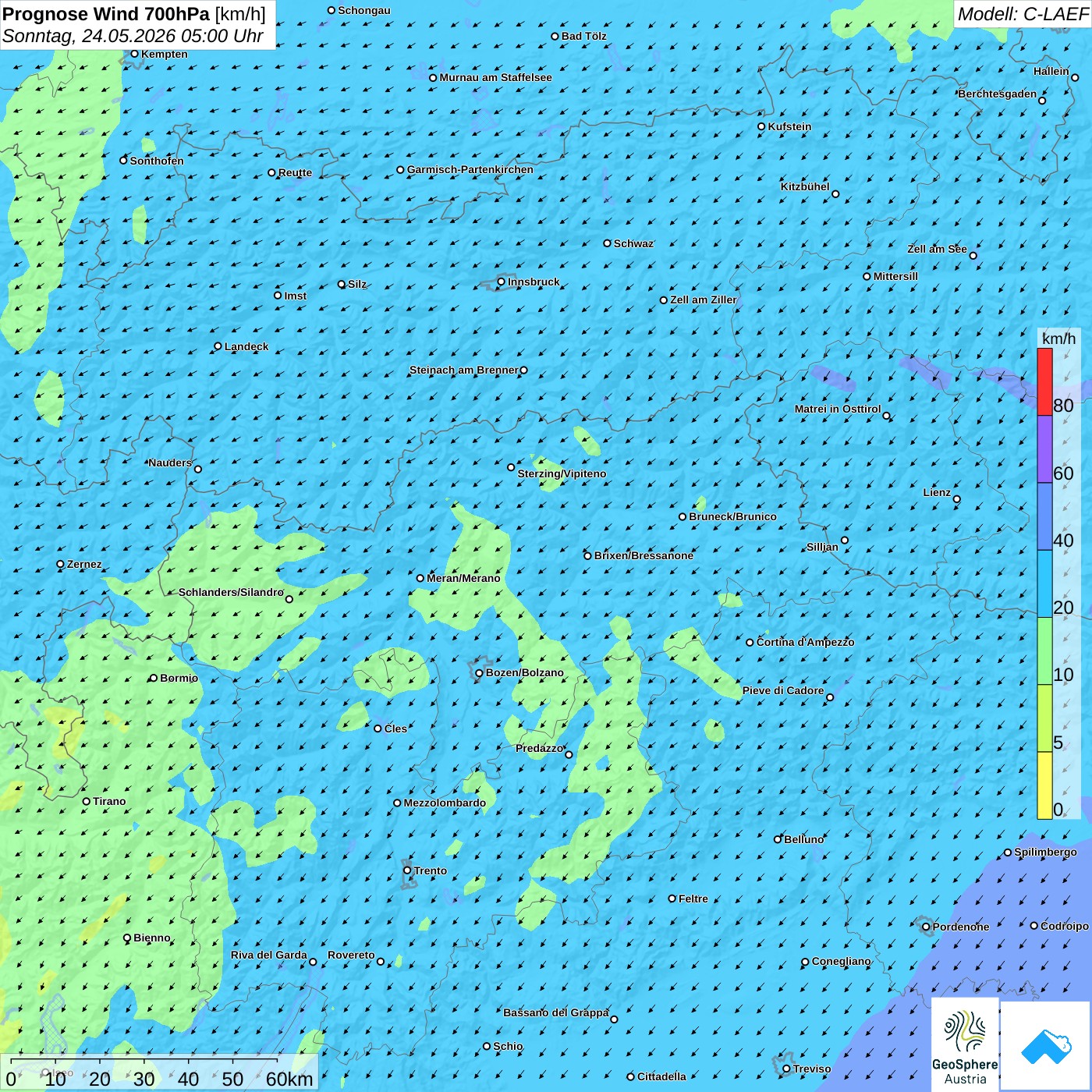Screen dimensions: 1092x1092
Task: Click the red 80 km/h legend swatch
Action: 1044,381
